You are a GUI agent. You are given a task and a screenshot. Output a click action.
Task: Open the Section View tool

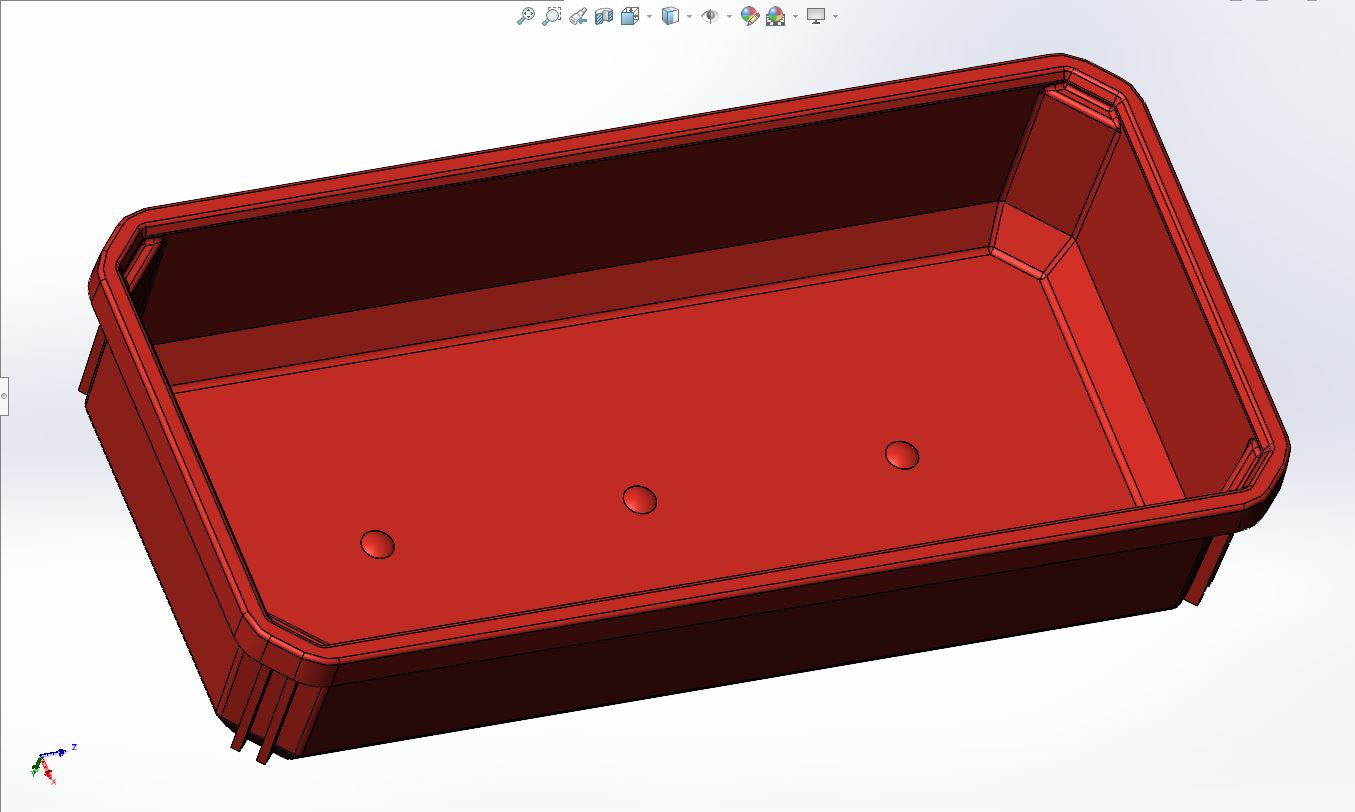603,16
